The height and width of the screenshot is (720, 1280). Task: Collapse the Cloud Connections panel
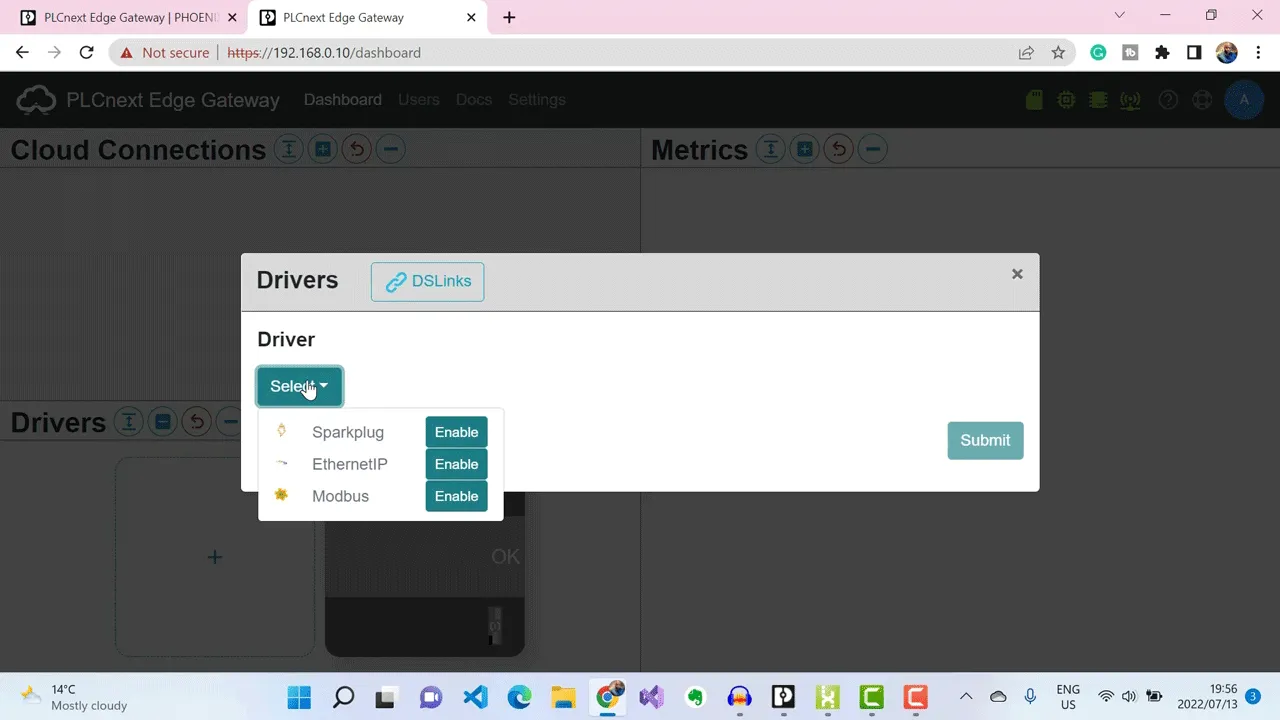coord(390,150)
